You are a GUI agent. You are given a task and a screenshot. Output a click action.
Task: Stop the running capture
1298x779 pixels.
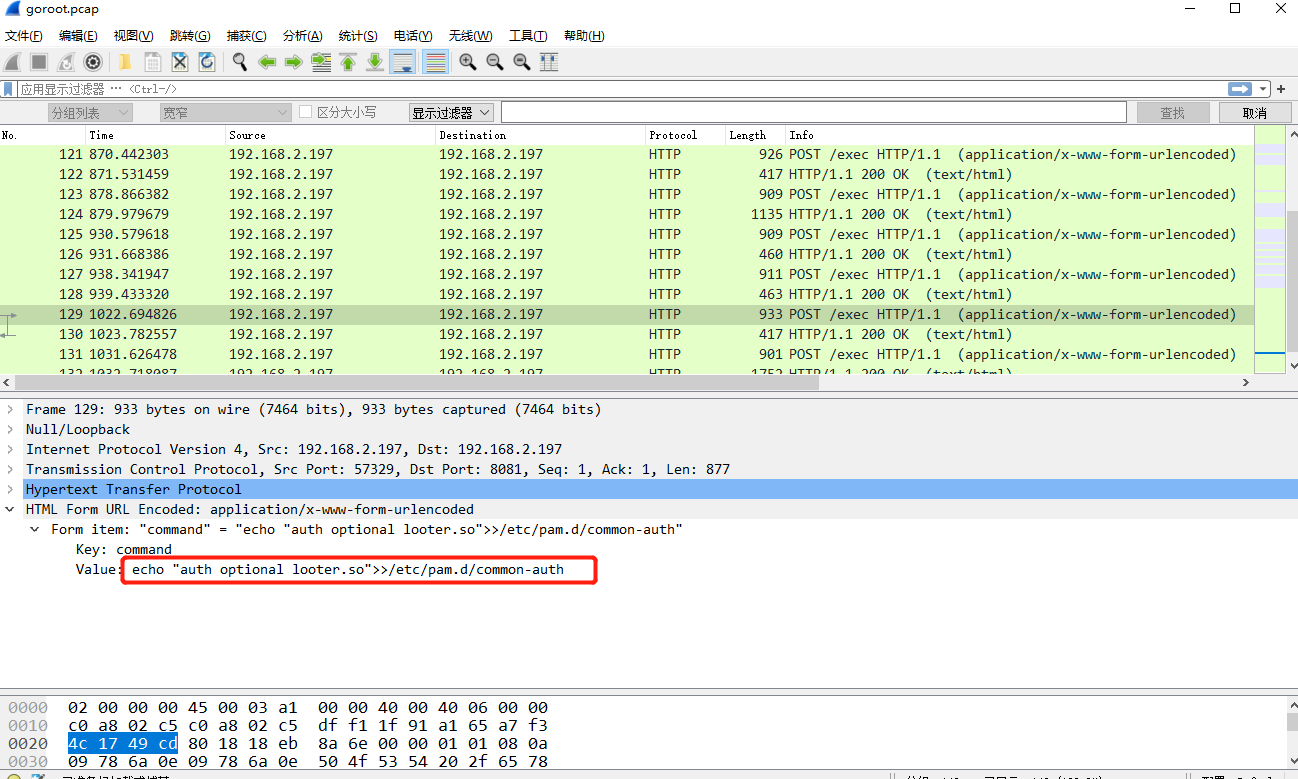pyautogui.click(x=39, y=62)
